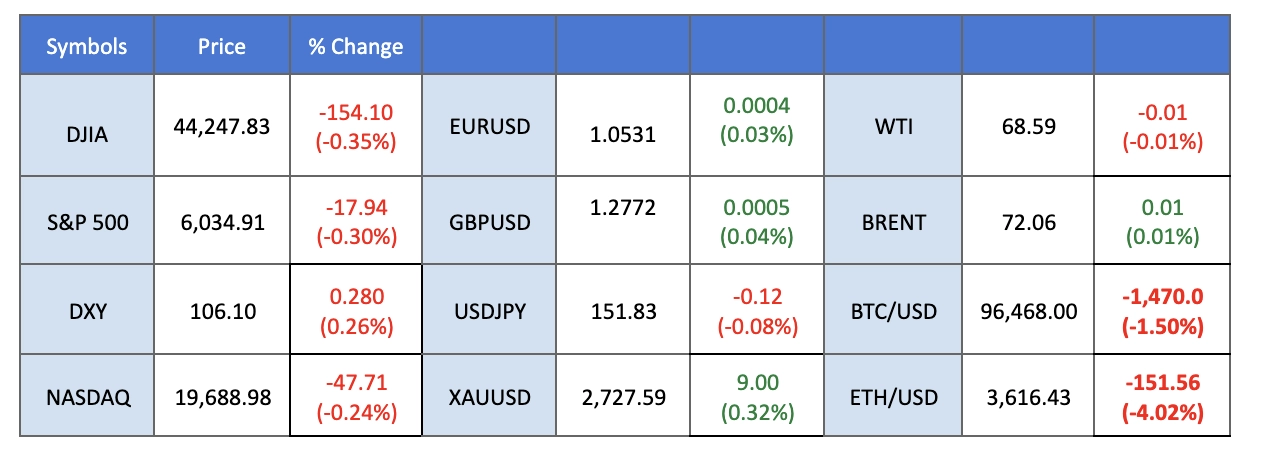Select the NASDAQ change -47.71 cell
The image size is (1274, 456).
coord(355,398)
